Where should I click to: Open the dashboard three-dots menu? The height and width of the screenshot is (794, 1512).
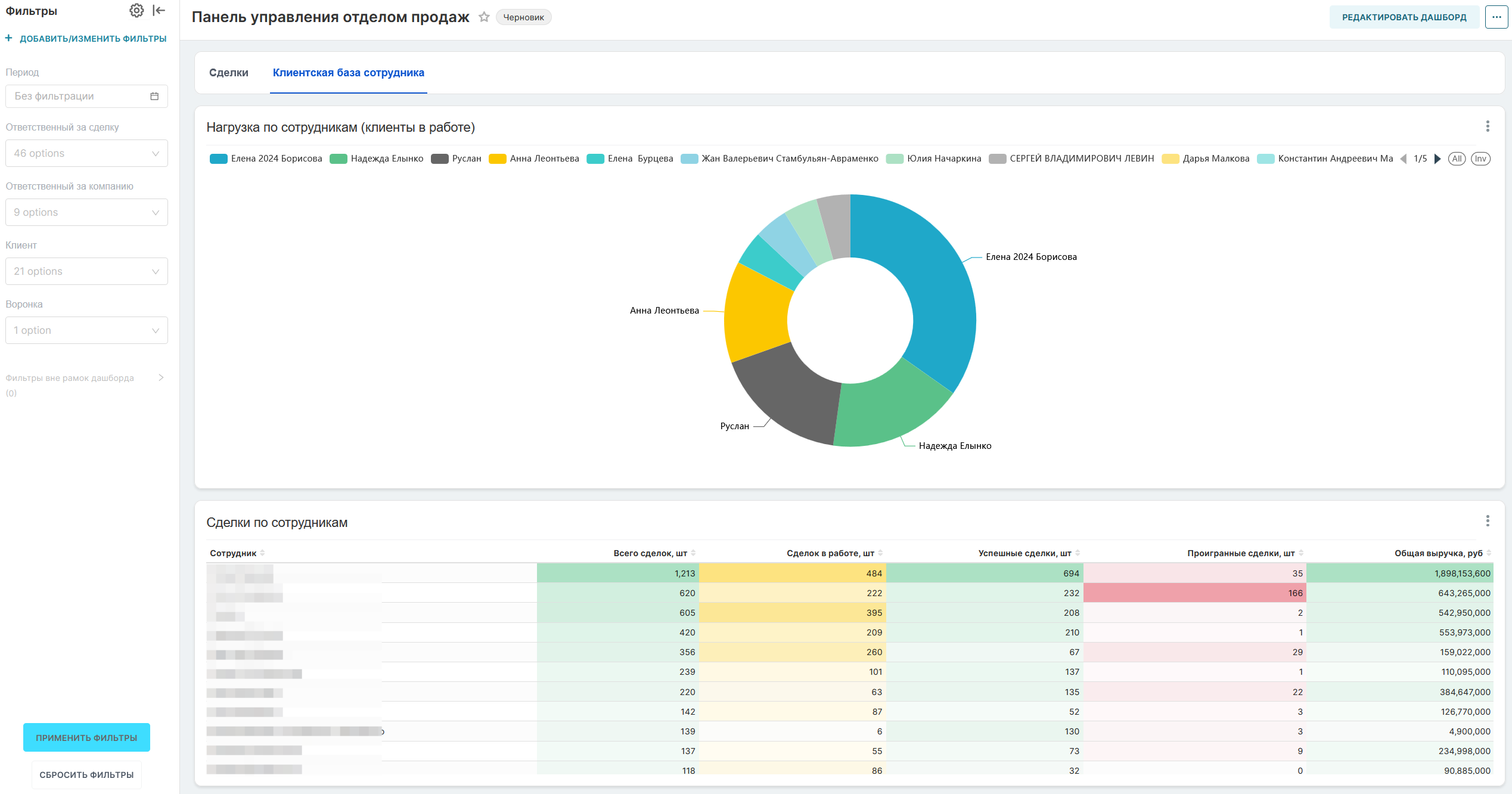coord(1496,17)
